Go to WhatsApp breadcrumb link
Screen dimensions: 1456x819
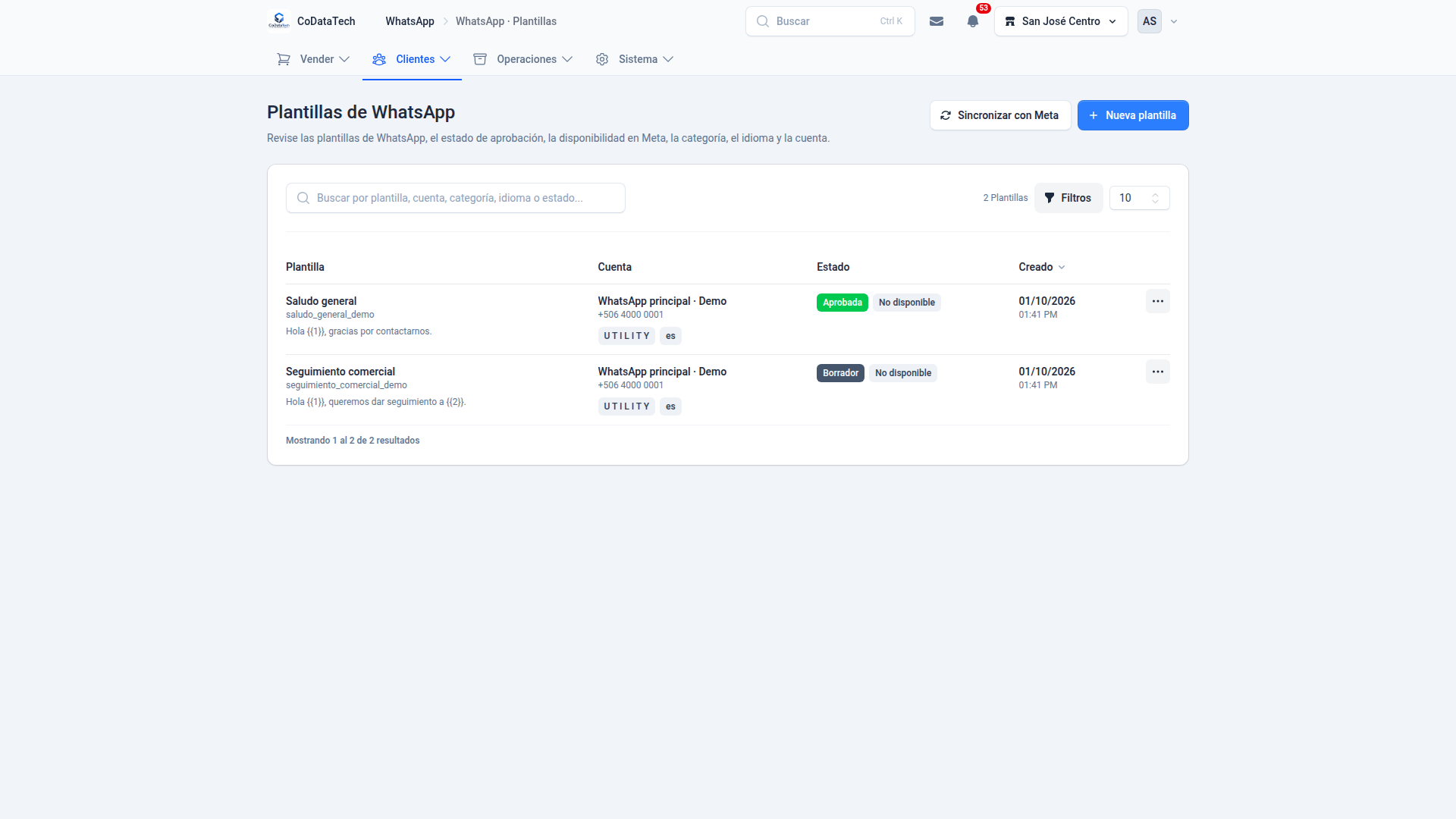(x=409, y=21)
